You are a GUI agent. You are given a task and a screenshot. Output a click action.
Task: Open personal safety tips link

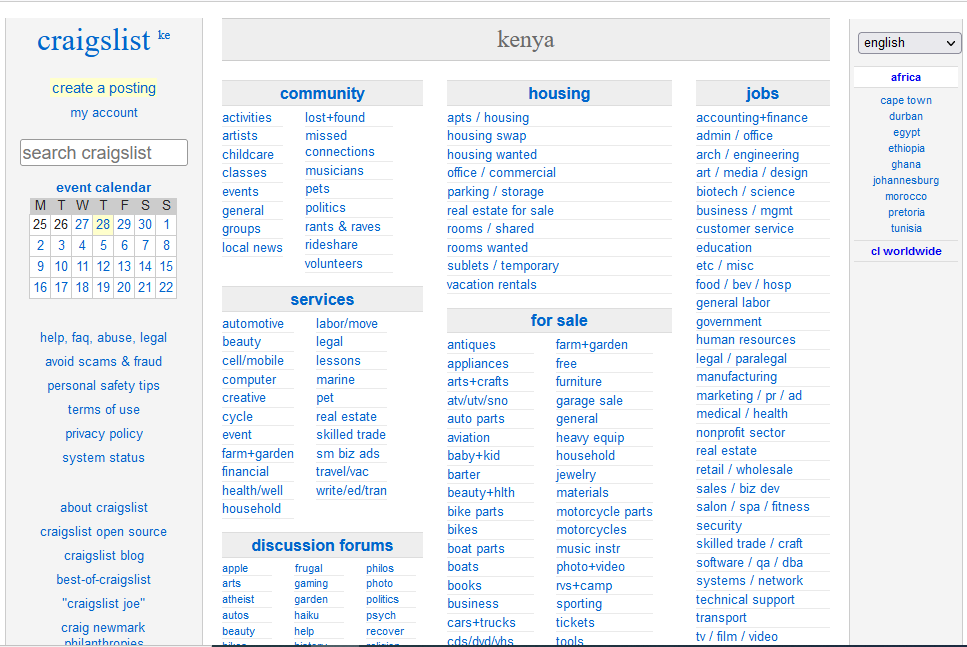[104, 386]
